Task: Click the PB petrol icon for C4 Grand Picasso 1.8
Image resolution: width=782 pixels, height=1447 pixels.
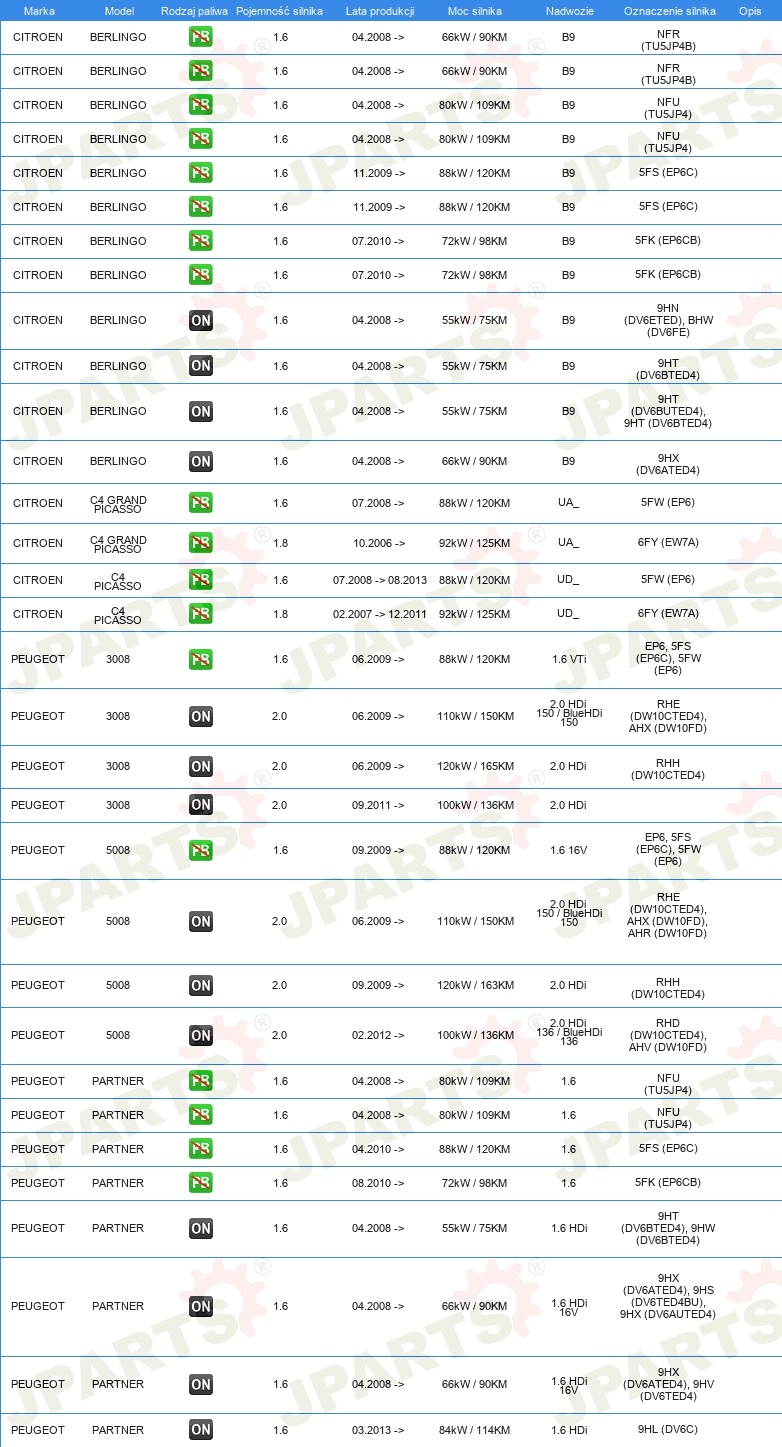Action: click(201, 543)
